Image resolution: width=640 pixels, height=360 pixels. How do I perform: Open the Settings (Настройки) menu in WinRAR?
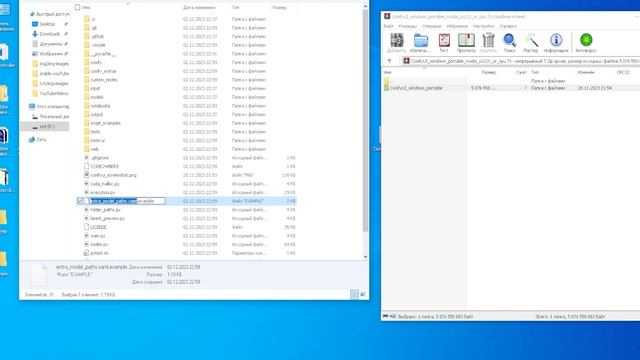(x=484, y=26)
